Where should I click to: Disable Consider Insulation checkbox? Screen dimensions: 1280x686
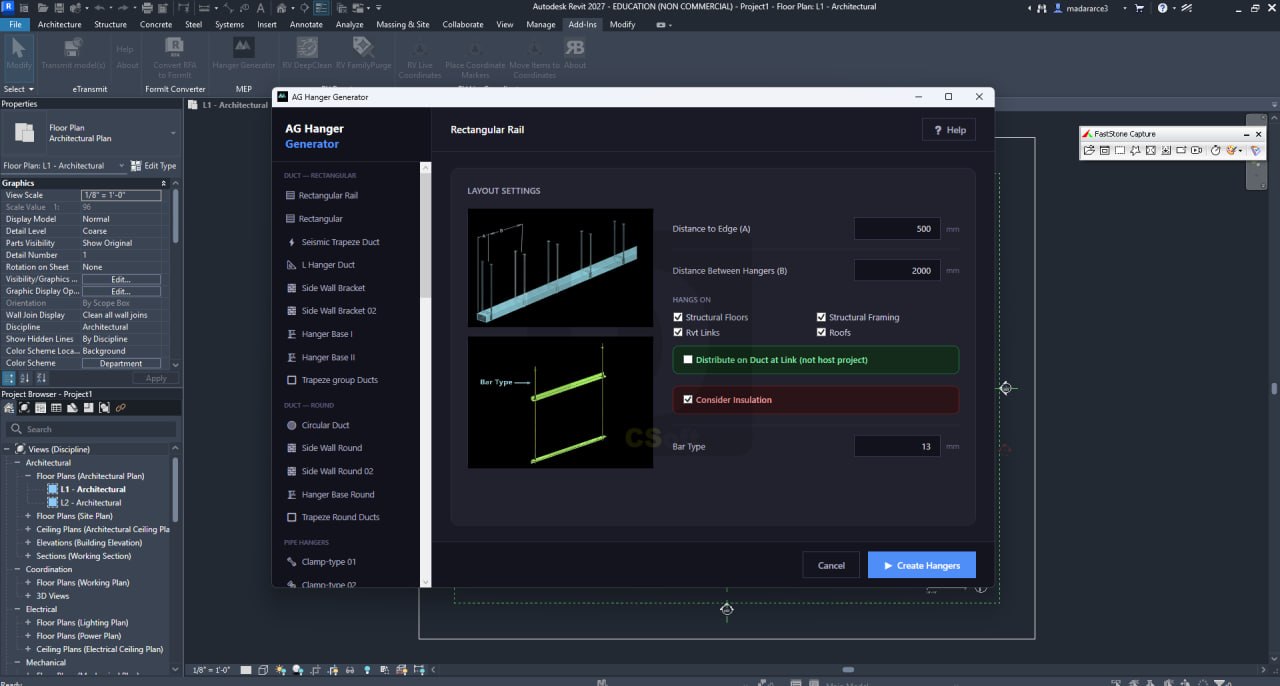688,399
